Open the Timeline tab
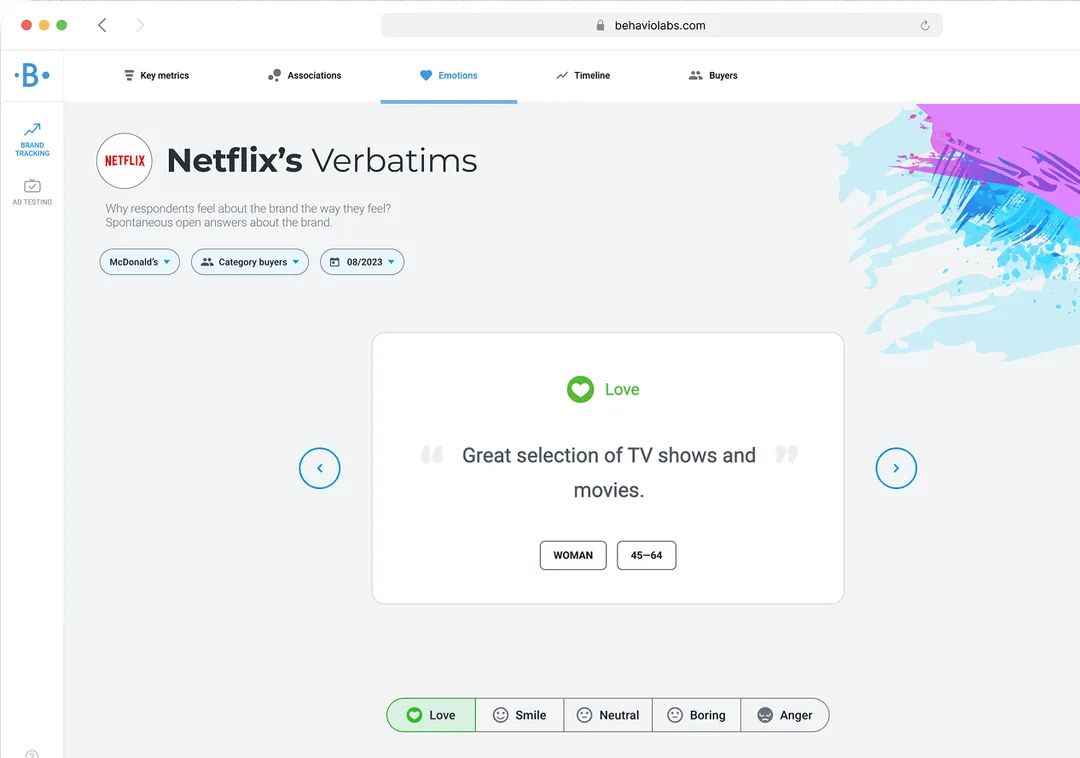 [x=583, y=76]
